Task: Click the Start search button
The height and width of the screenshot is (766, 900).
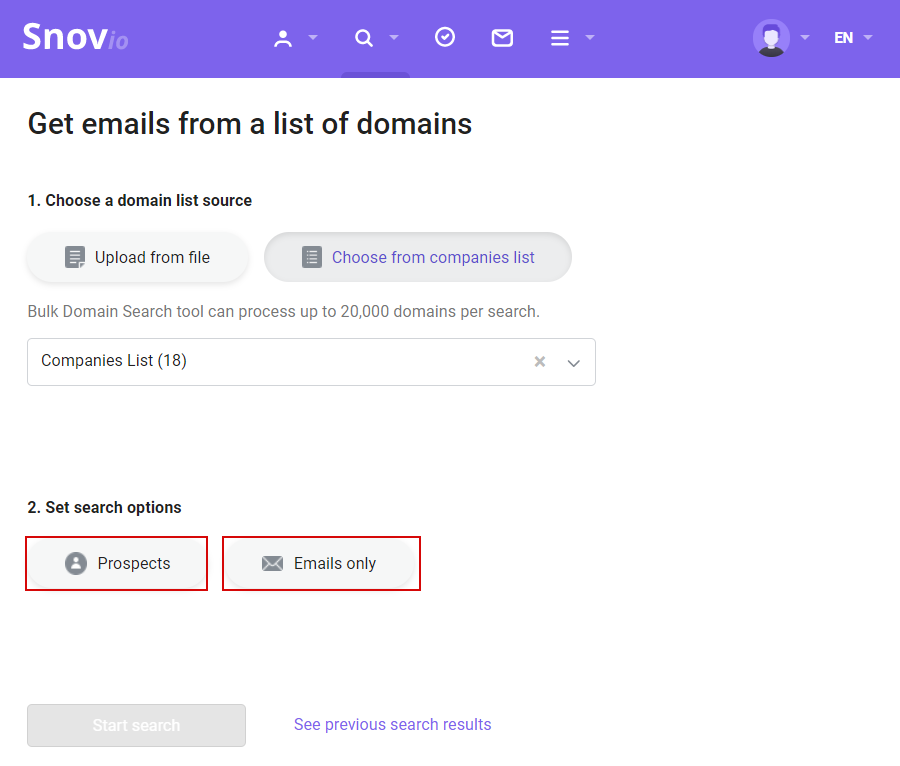Action: tap(137, 725)
